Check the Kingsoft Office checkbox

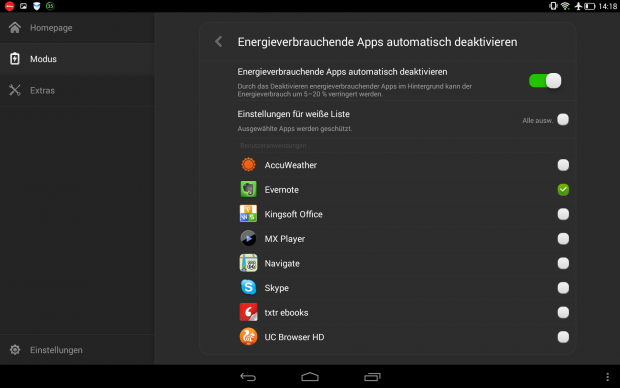coord(563,214)
